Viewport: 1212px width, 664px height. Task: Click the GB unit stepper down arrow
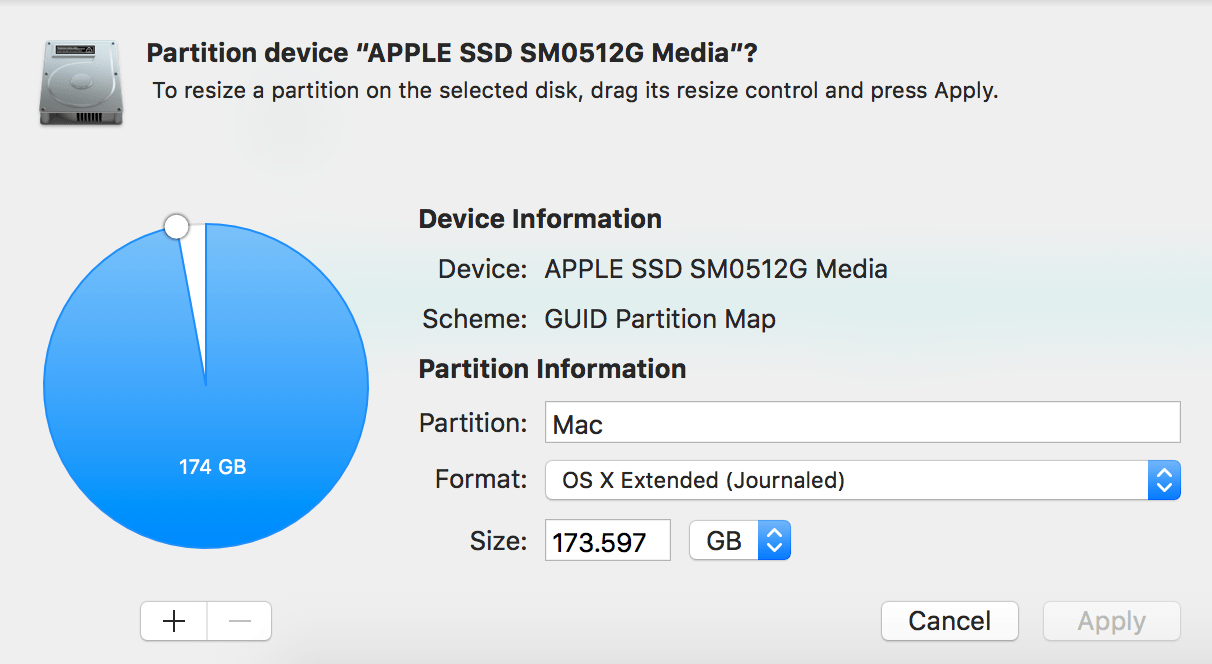point(773,547)
